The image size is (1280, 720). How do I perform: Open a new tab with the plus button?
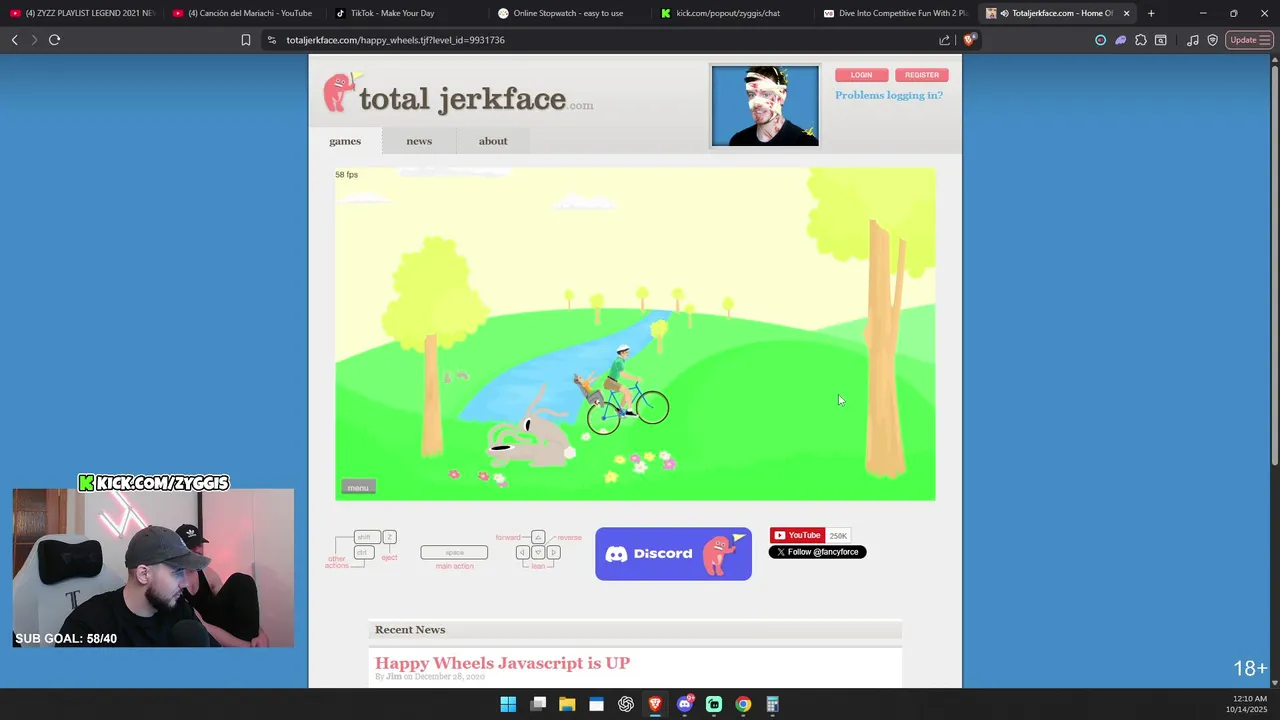[1151, 13]
